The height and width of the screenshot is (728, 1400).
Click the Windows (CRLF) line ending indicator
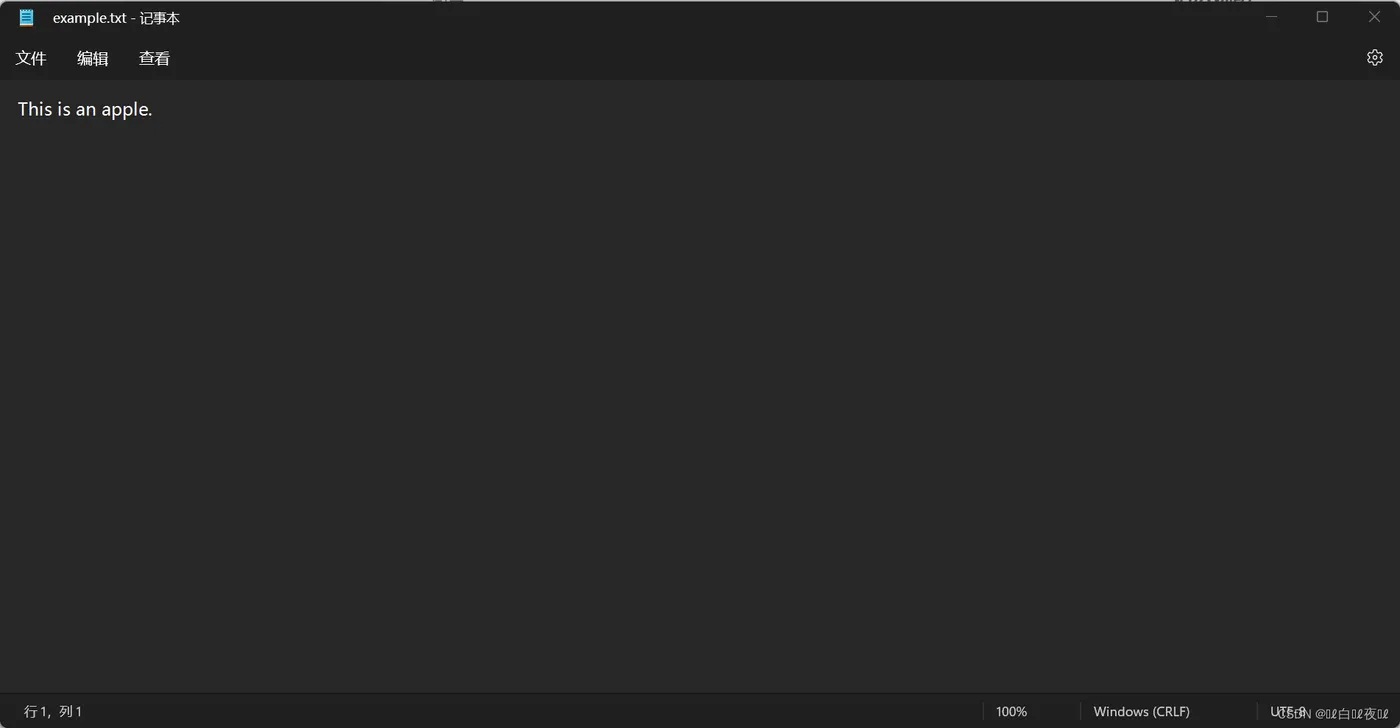pyautogui.click(x=1141, y=712)
